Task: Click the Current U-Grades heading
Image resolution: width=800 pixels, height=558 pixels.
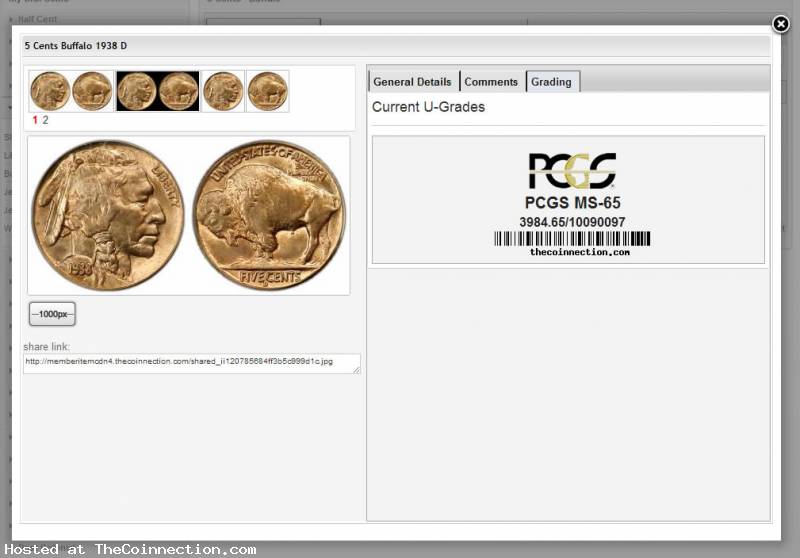Action: click(429, 107)
